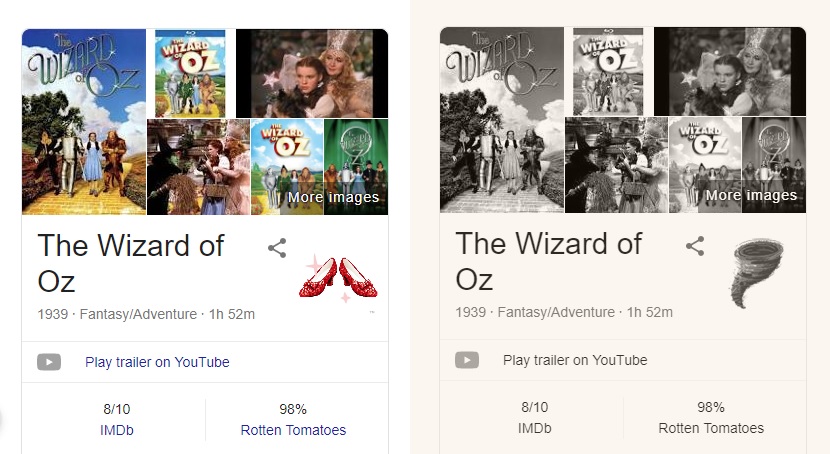The height and width of the screenshot is (454, 830).
Task: Play trailer on YouTube in color panel
Action: pyautogui.click(x=157, y=362)
